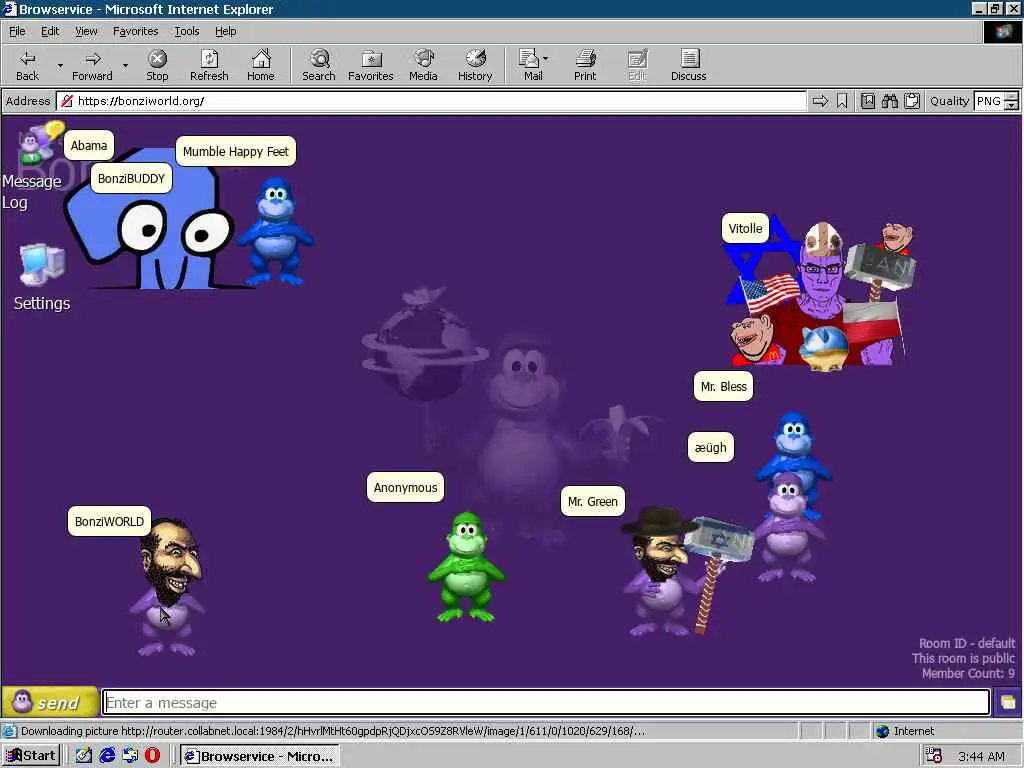The image size is (1024, 768).
Task: Click the Abama name label
Action: click(x=89, y=145)
